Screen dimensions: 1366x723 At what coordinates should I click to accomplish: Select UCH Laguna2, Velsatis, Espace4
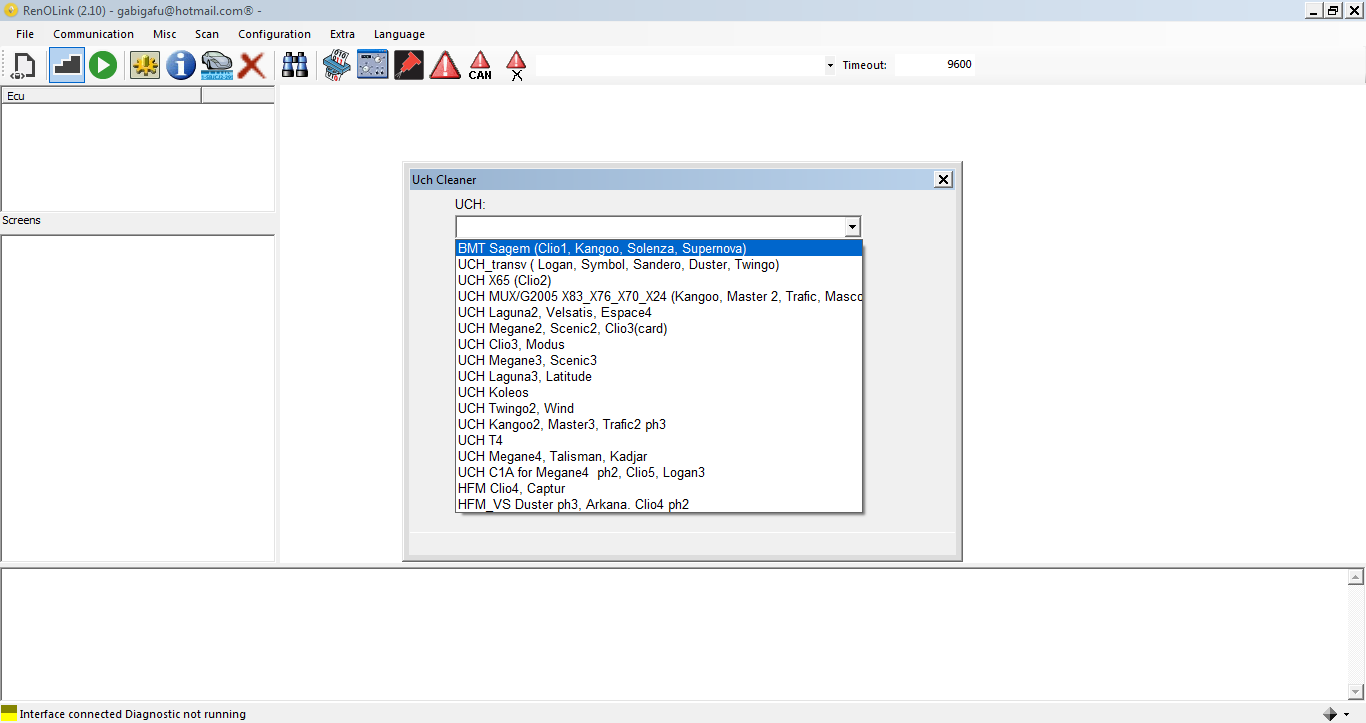tap(659, 312)
